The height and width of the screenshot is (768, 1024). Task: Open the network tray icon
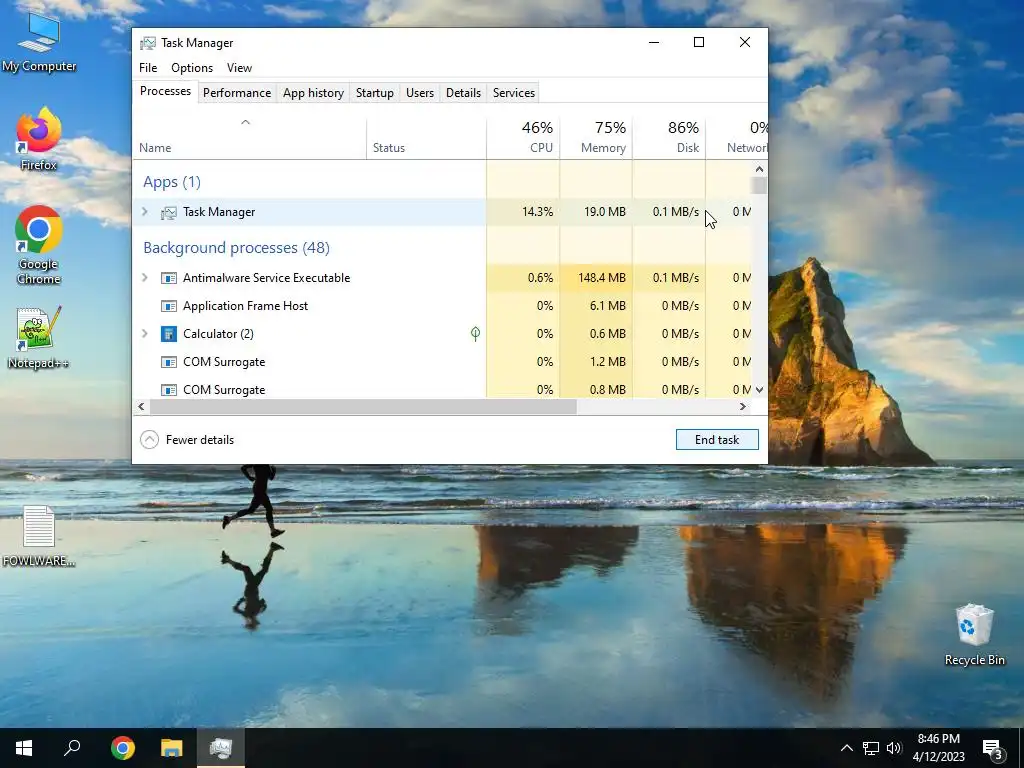(871, 748)
